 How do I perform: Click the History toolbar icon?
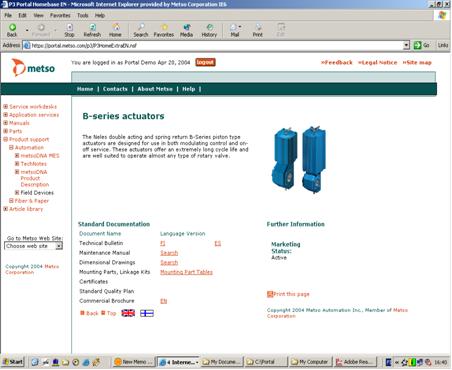tap(209, 27)
